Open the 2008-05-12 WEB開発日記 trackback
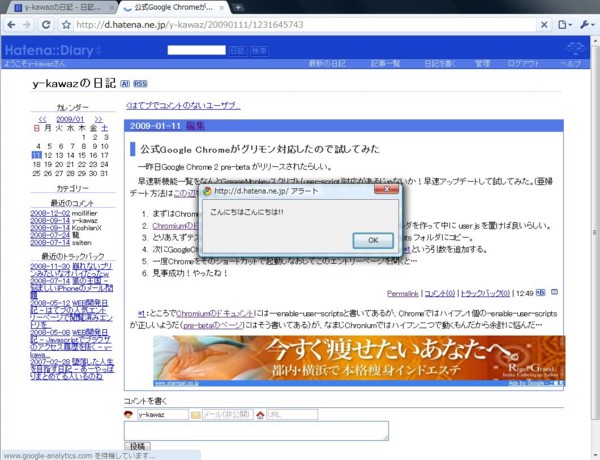The width and height of the screenshot is (600, 460). click(x=71, y=314)
